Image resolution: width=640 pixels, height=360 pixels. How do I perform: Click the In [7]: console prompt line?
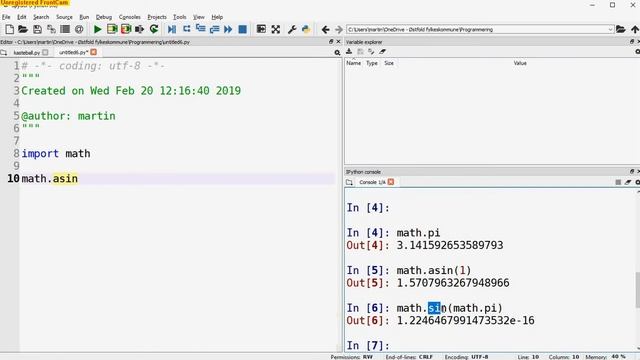click(368, 345)
